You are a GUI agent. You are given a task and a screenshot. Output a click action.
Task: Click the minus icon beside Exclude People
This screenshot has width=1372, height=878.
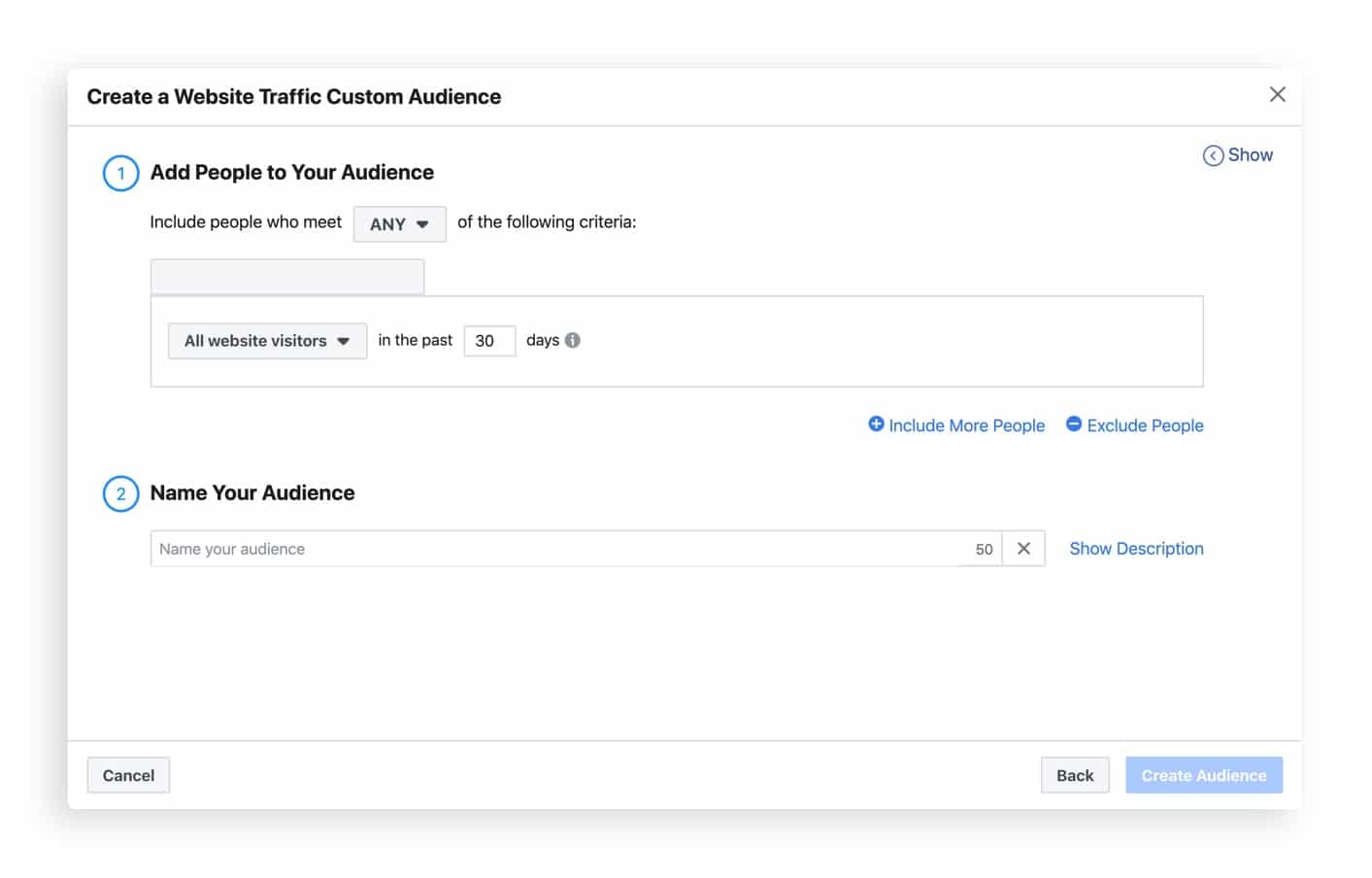coord(1074,424)
